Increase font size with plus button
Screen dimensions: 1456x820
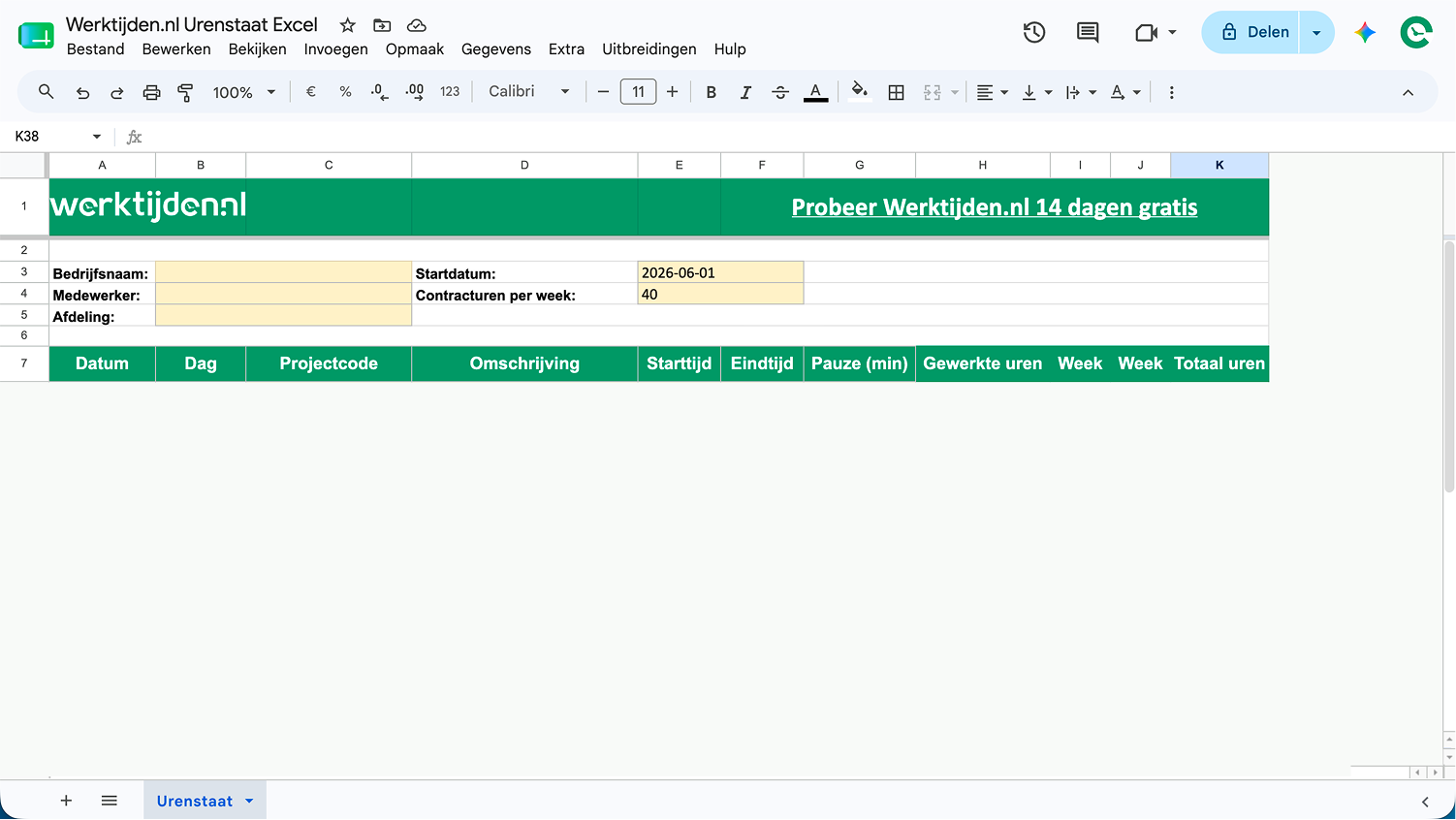pos(672,92)
